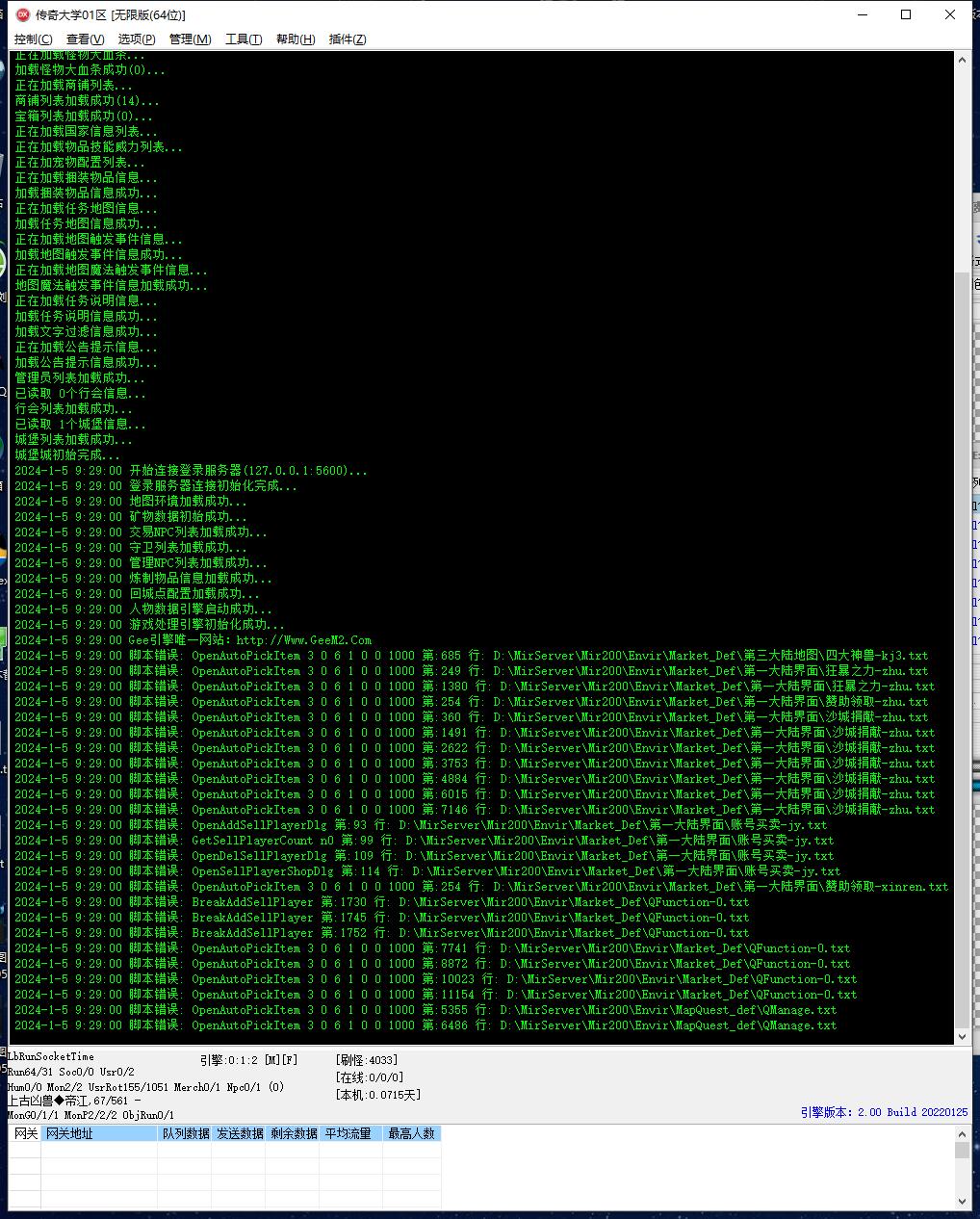Expand the 工具(T) menu
Viewport: 980px width, 1219px height.
[244, 39]
